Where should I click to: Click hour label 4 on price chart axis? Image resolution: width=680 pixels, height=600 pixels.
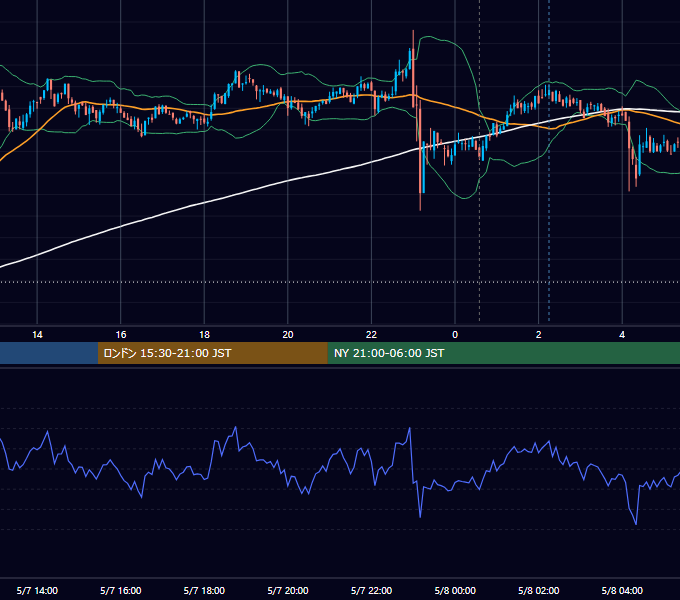click(622, 335)
